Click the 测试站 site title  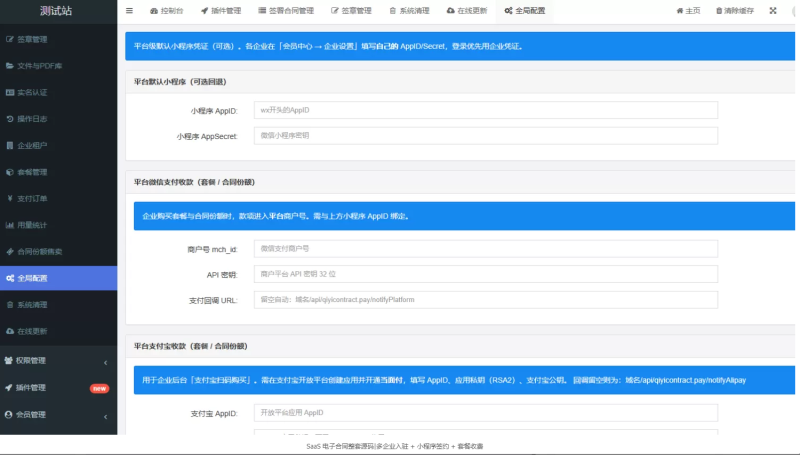(56, 11)
